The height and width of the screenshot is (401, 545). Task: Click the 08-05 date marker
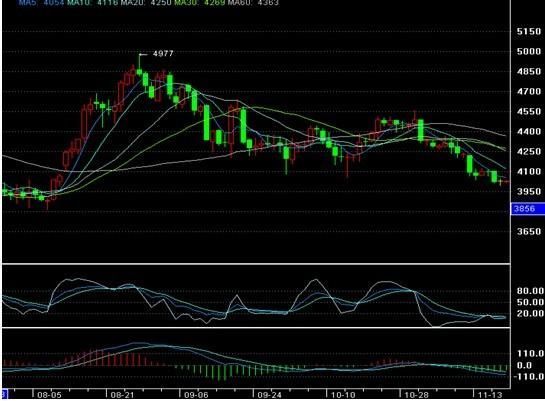(49, 395)
